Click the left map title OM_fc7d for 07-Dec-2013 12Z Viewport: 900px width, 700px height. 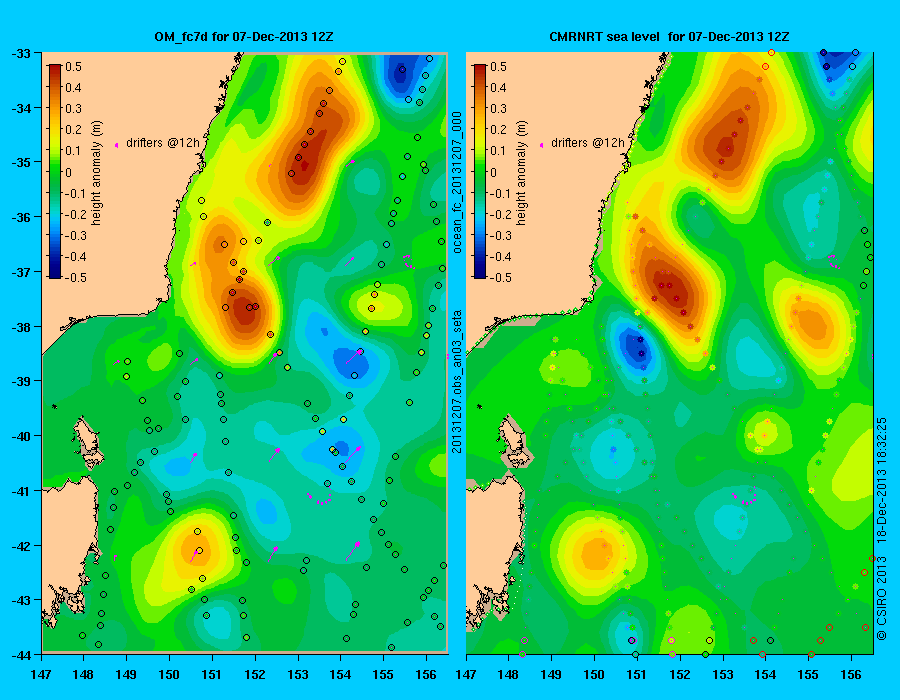(244, 37)
